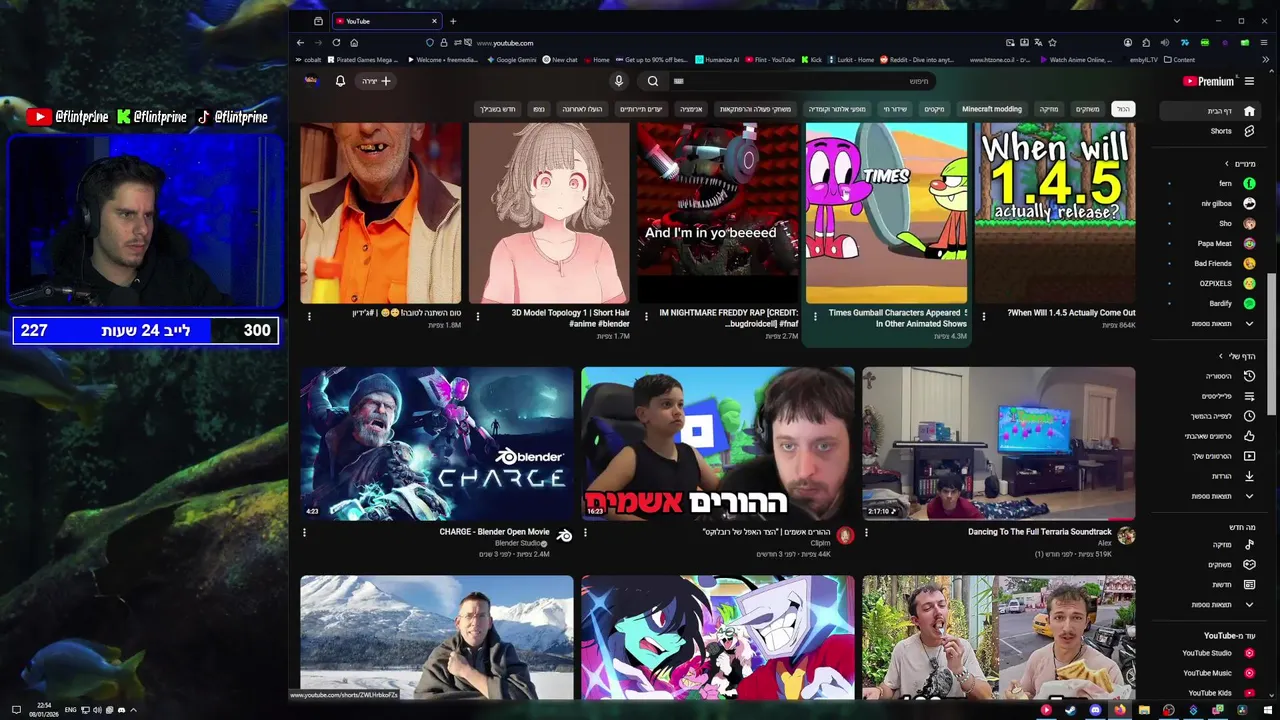
Task: Expand more results below Downloads
Action: (x=1208, y=496)
